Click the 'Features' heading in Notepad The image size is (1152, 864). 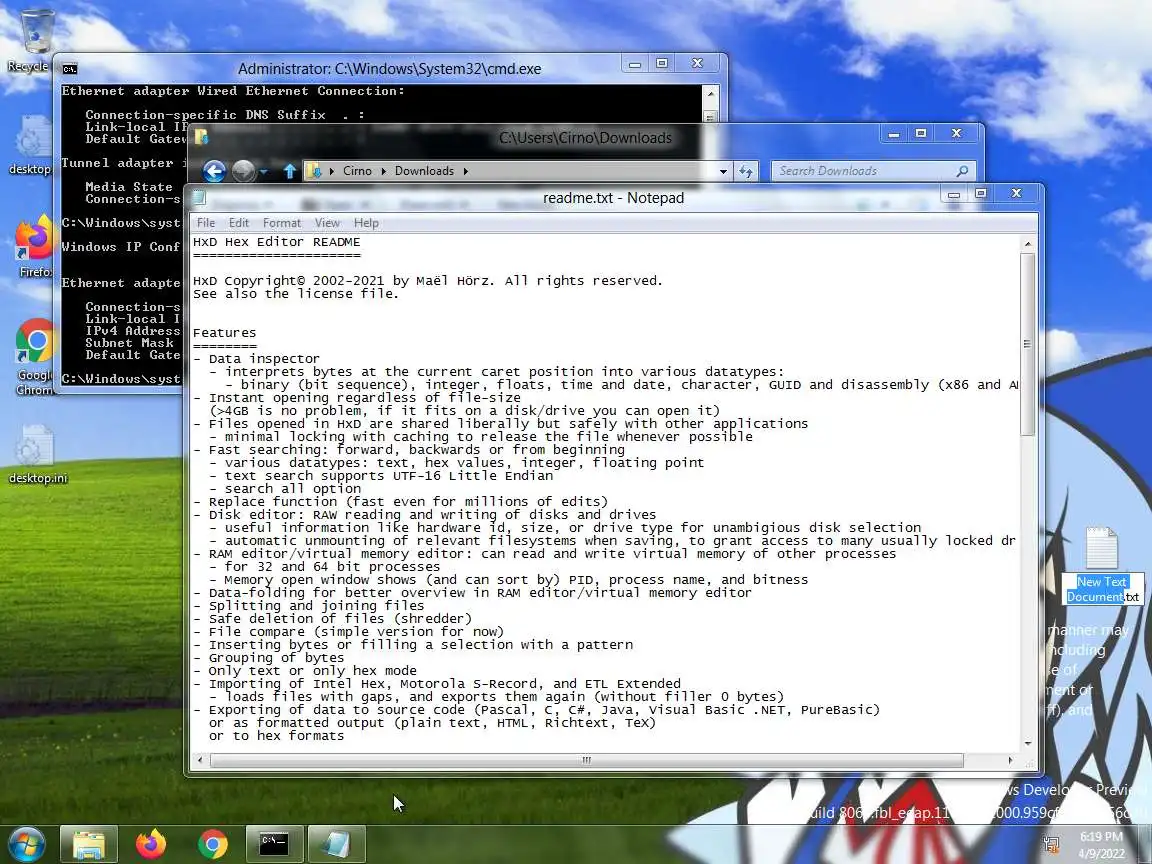coord(225,333)
